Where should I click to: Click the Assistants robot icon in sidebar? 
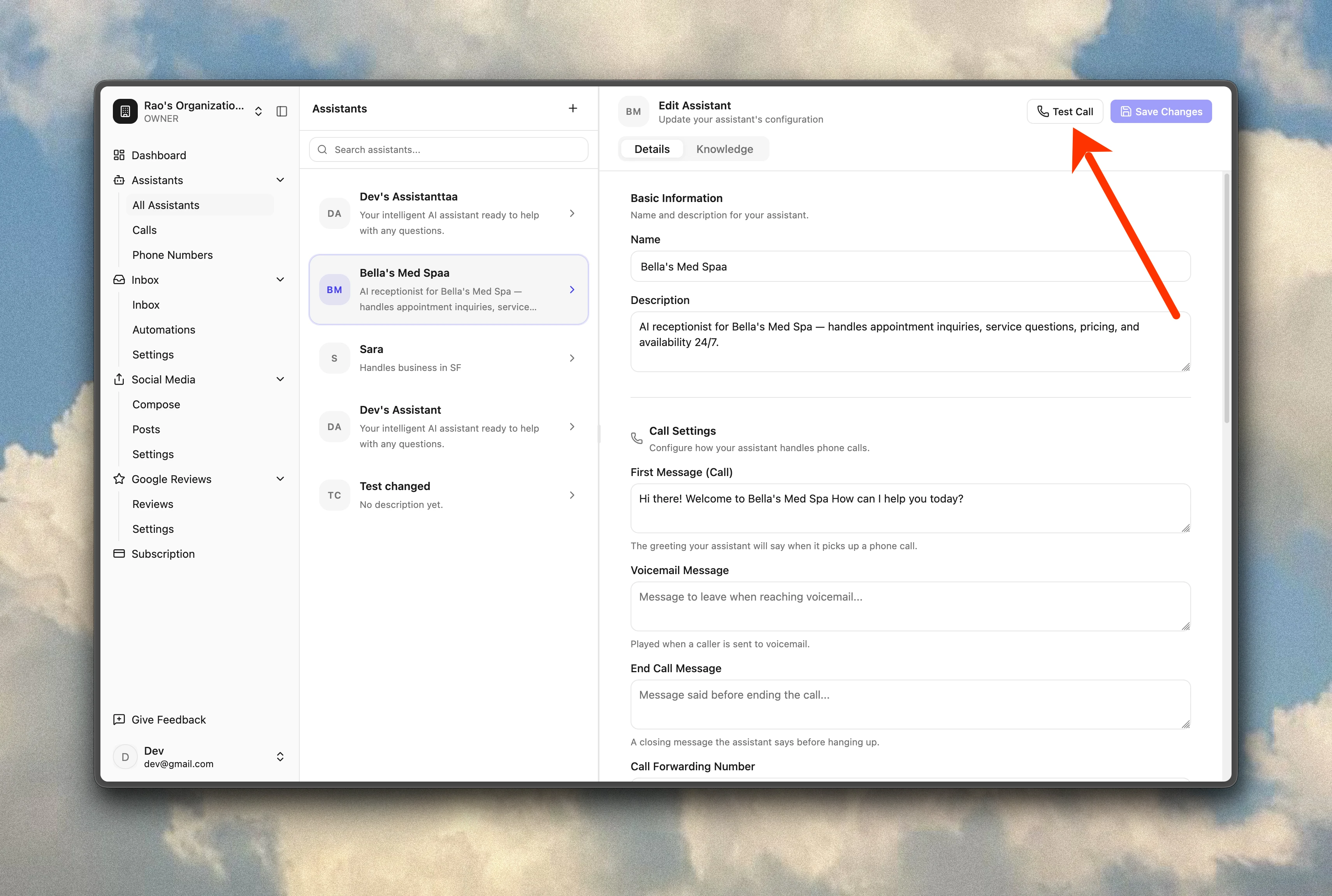click(119, 180)
